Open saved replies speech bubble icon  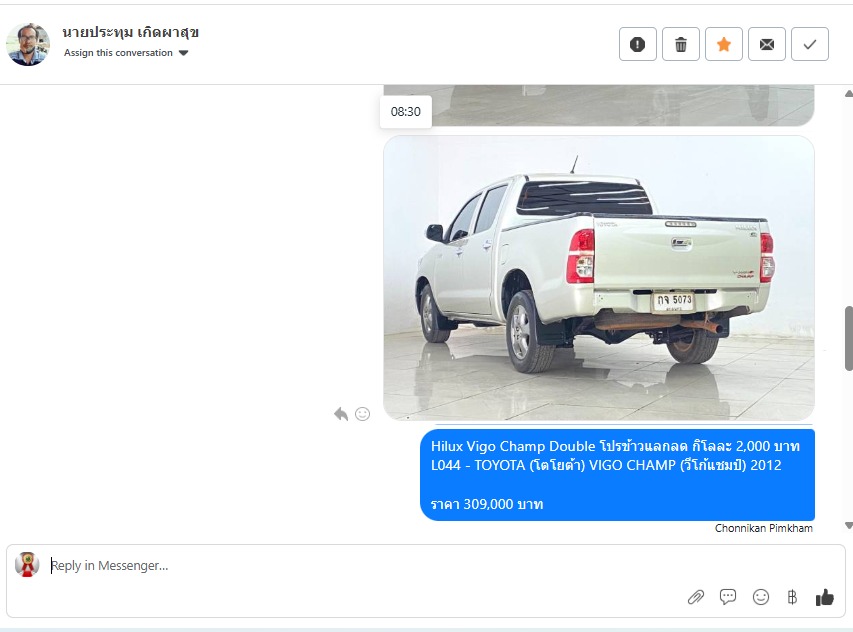pos(728,597)
